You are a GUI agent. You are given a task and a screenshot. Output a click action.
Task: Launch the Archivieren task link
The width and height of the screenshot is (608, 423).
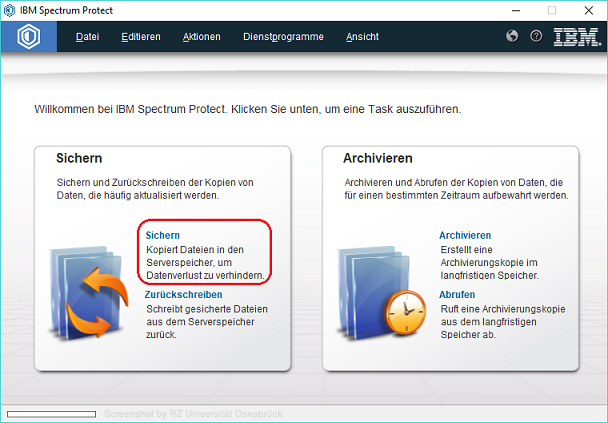click(465, 235)
